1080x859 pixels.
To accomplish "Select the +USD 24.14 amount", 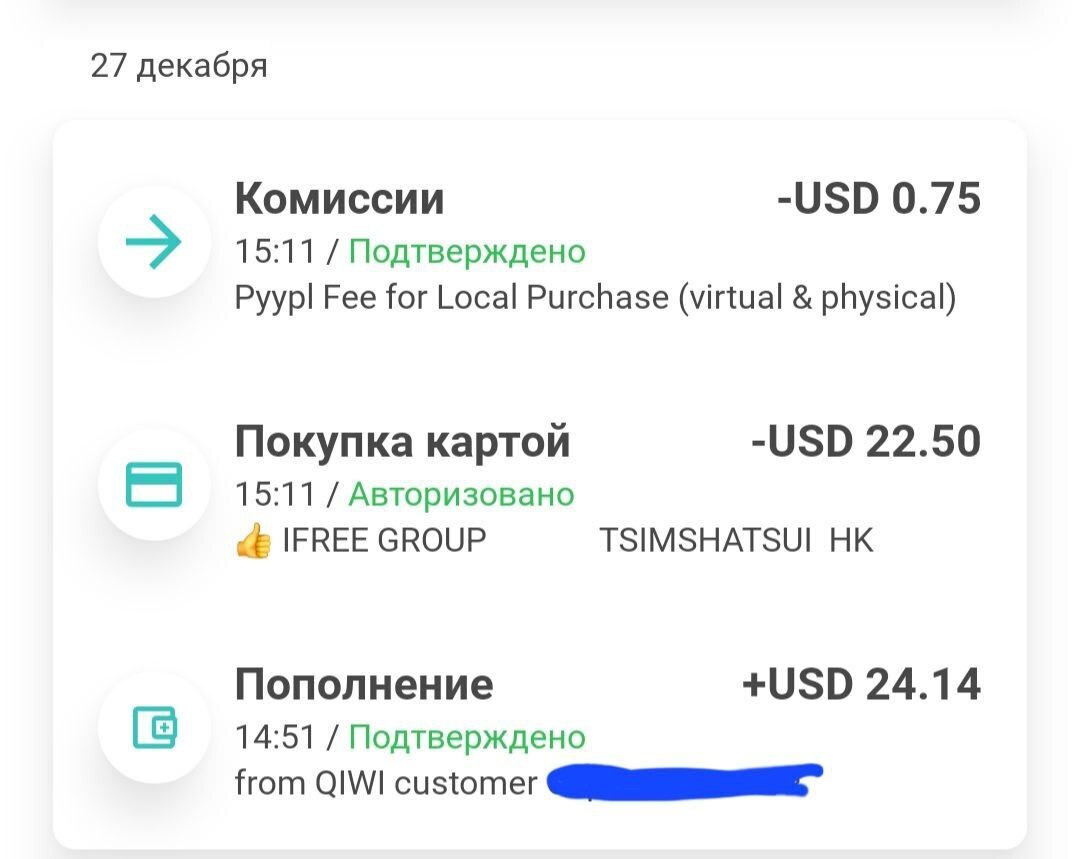I will coord(861,685).
